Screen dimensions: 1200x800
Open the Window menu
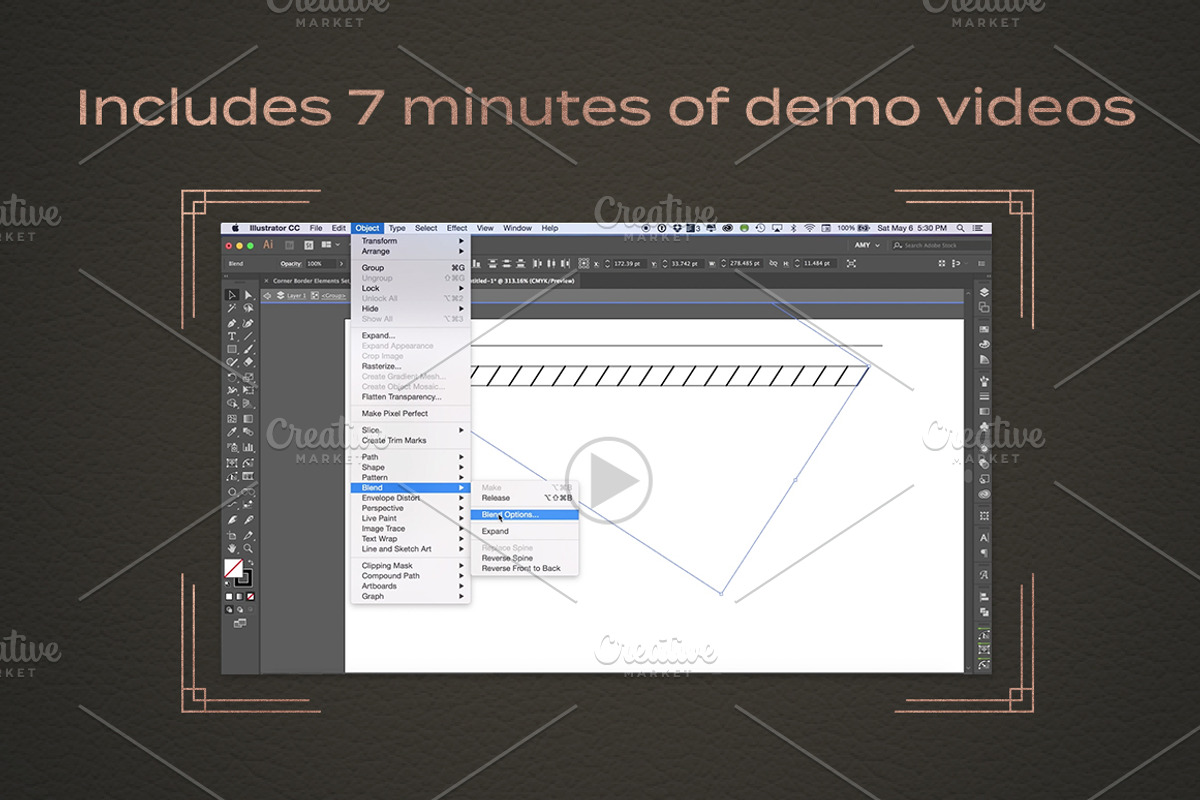517,228
